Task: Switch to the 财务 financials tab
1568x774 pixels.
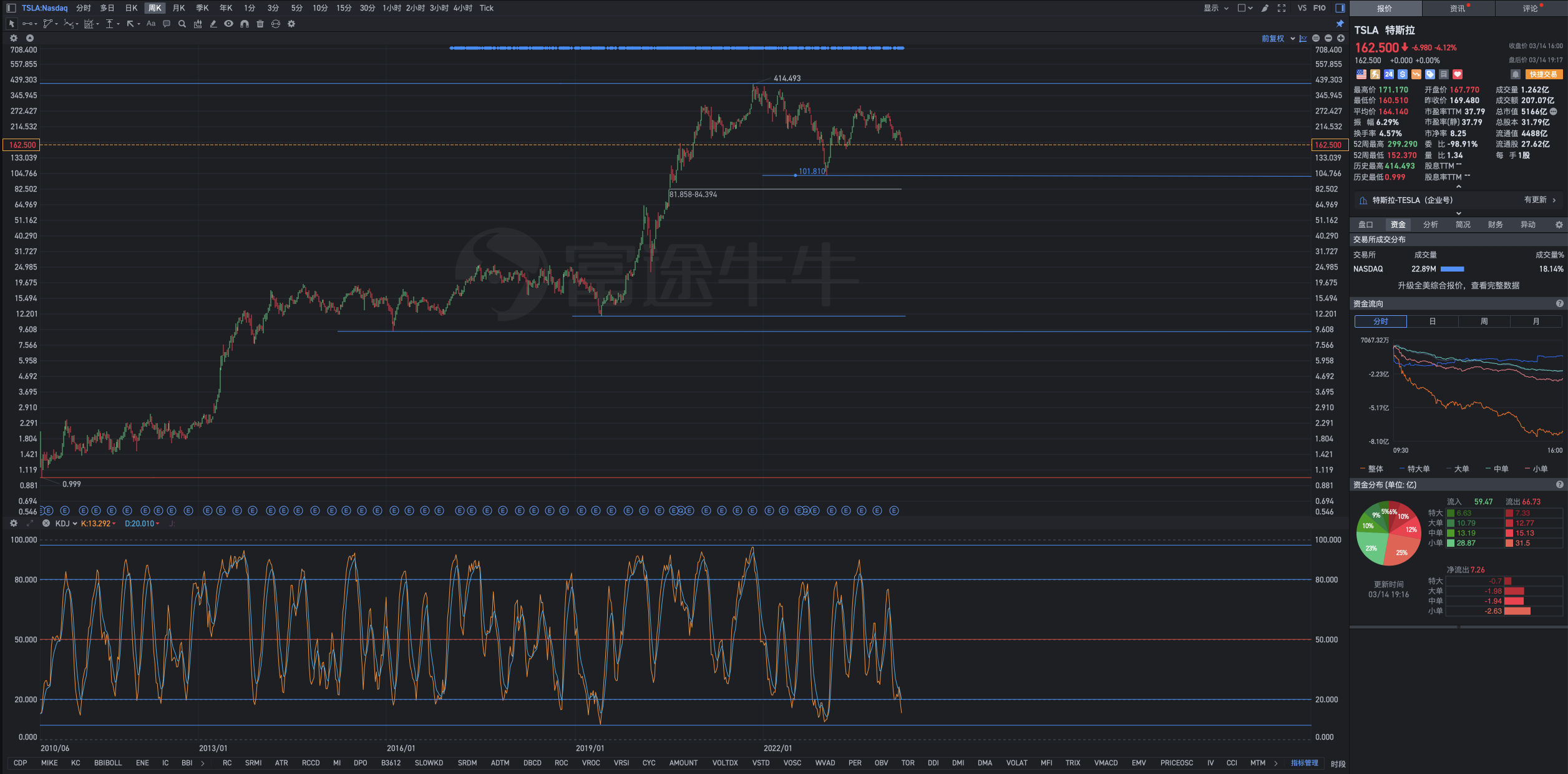Action: [x=1495, y=225]
